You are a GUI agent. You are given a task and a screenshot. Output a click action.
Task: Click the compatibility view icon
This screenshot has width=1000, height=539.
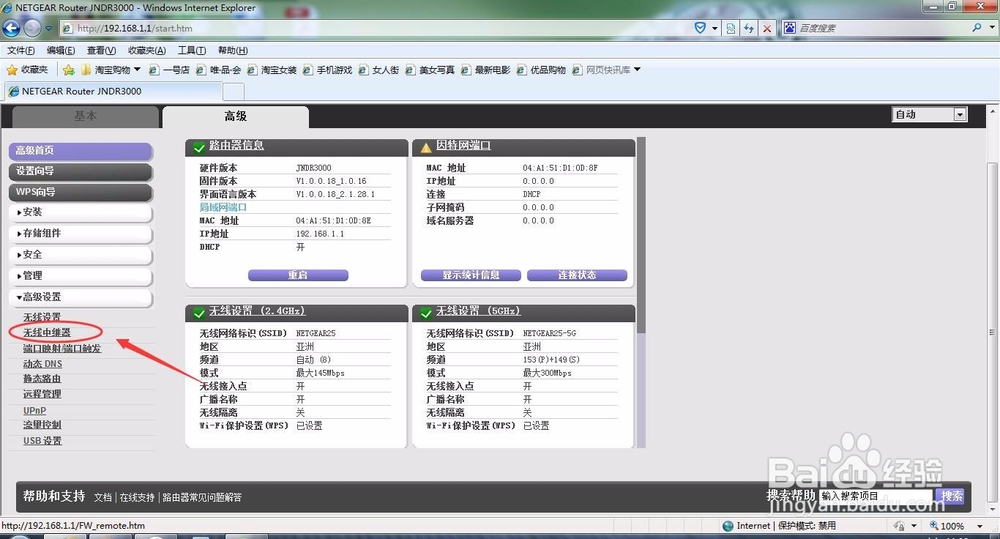pyautogui.click(x=731, y=28)
